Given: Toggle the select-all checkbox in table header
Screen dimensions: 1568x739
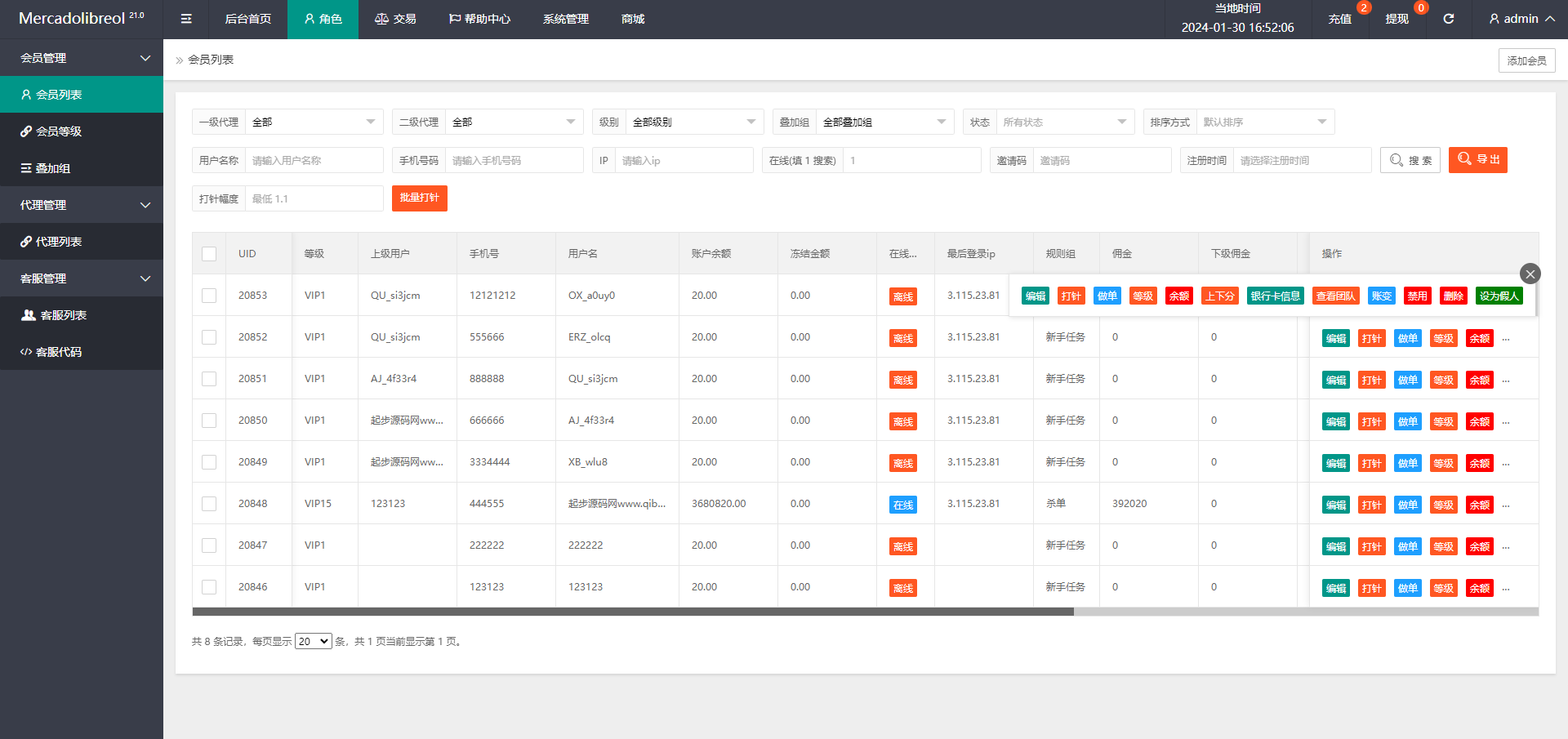Looking at the screenshot, I should (x=209, y=254).
